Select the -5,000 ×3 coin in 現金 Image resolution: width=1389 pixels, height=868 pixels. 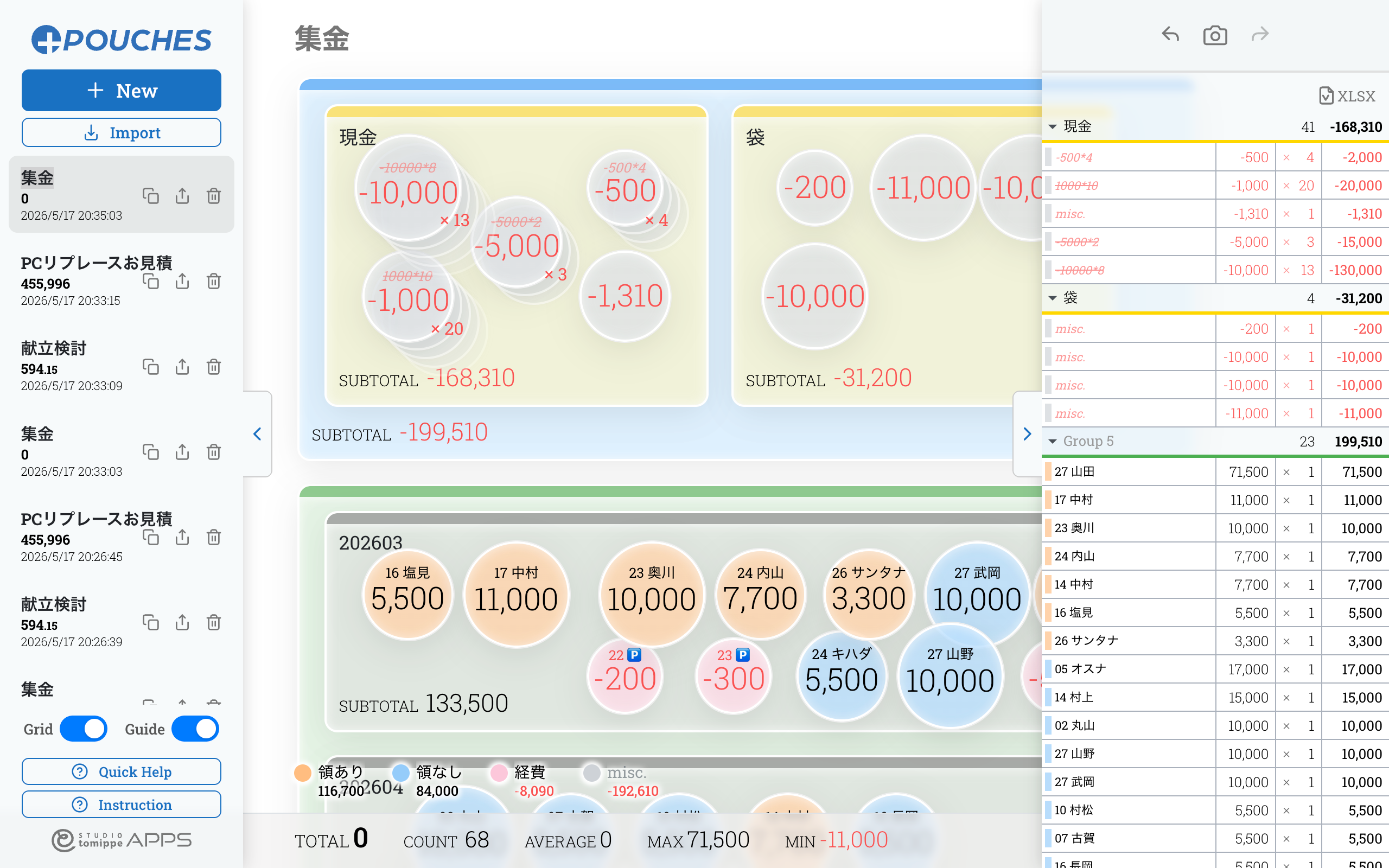click(517, 243)
